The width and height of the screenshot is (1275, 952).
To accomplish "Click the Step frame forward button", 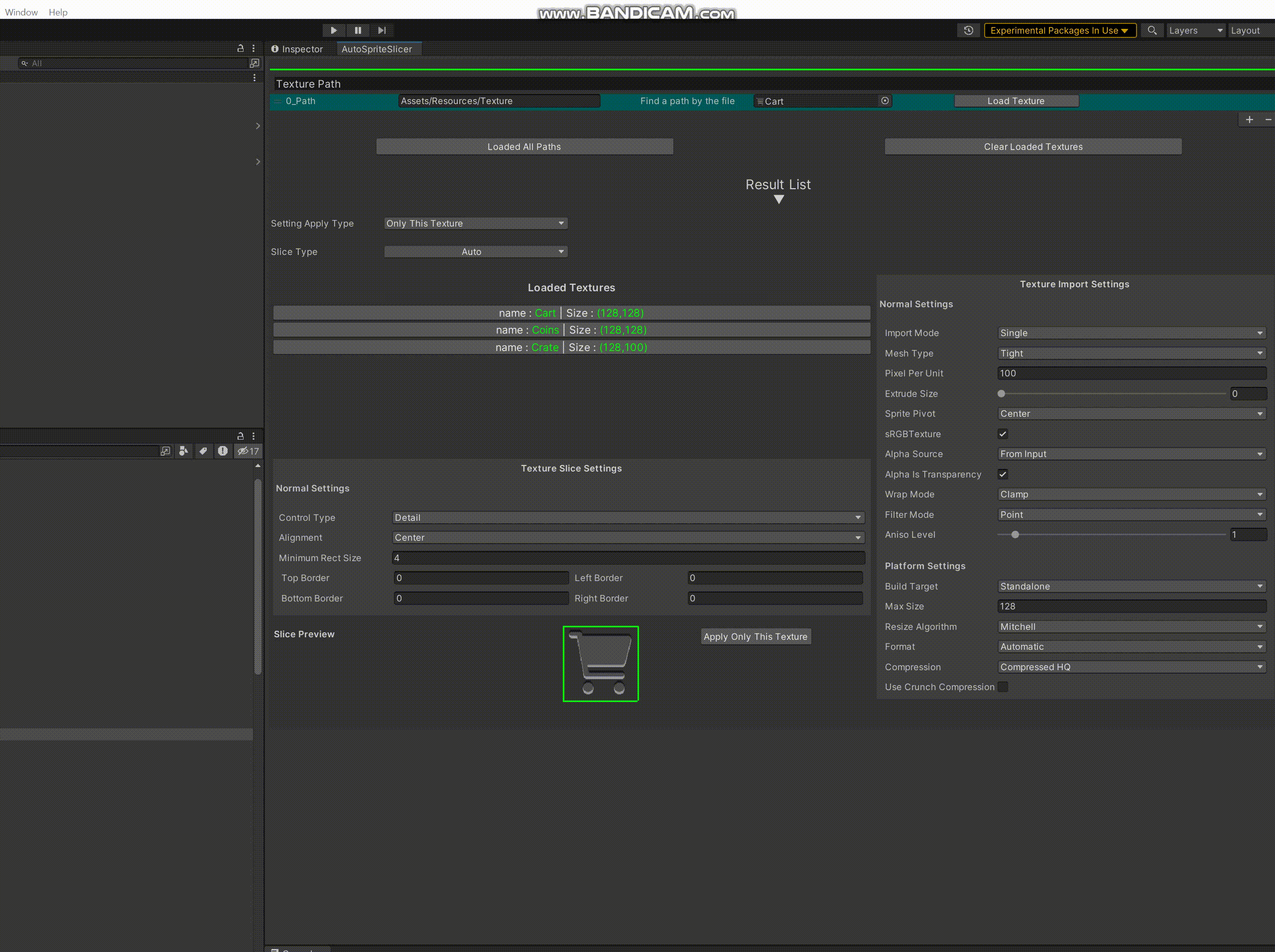I will pyautogui.click(x=382, y=30).
